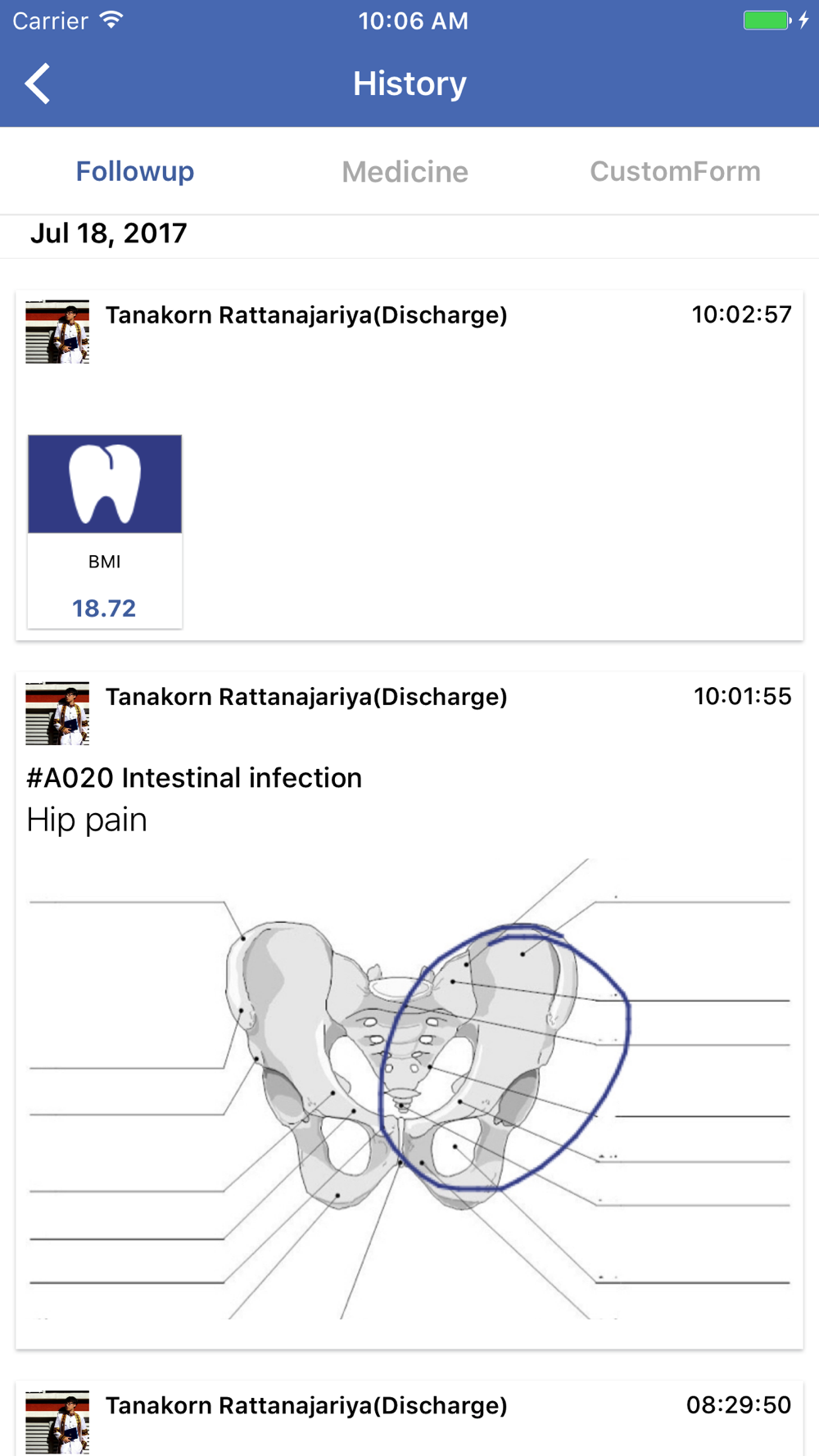
Task: Tap BMI label under tooth icon
Action: pos(104,562)
